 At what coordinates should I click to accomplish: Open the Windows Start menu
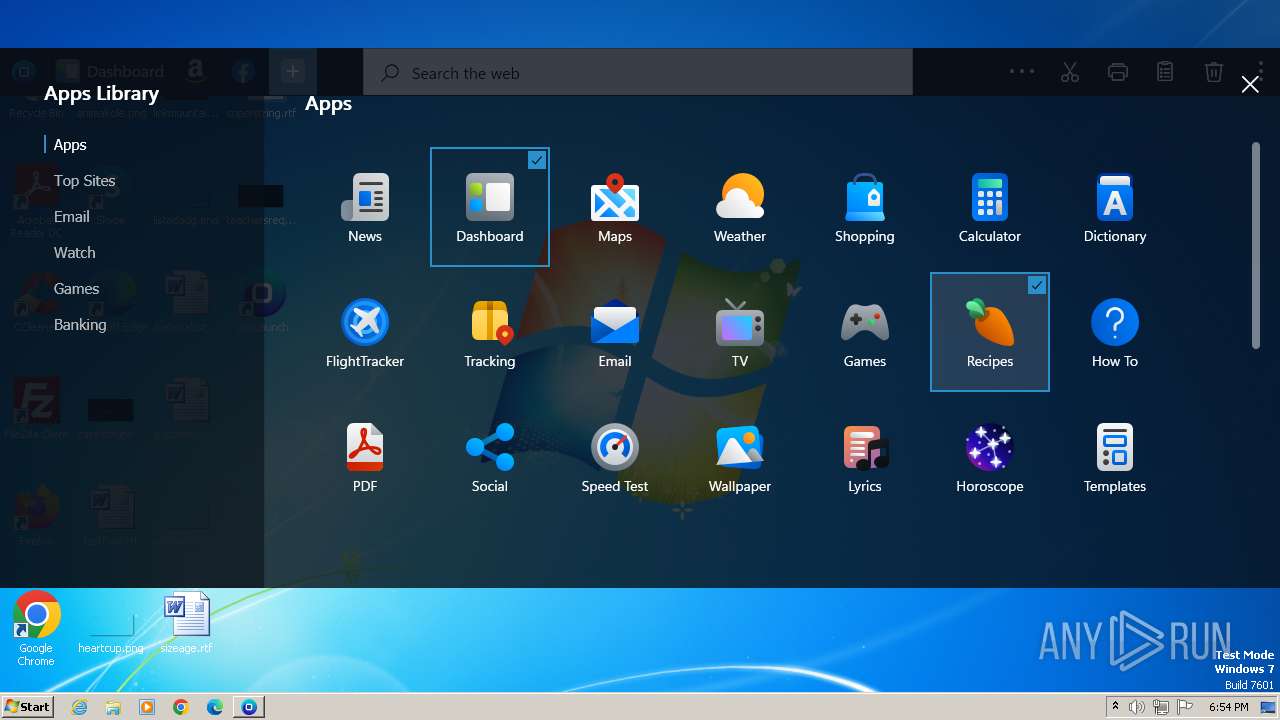pyautogui.click(x=27, y=706)
